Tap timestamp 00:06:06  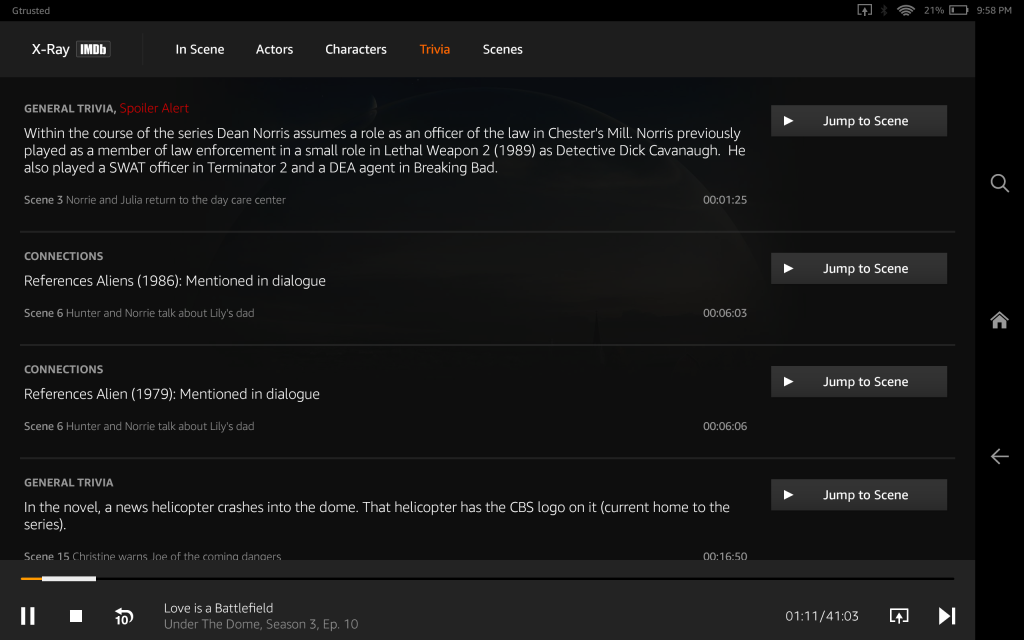pos(725,426)
